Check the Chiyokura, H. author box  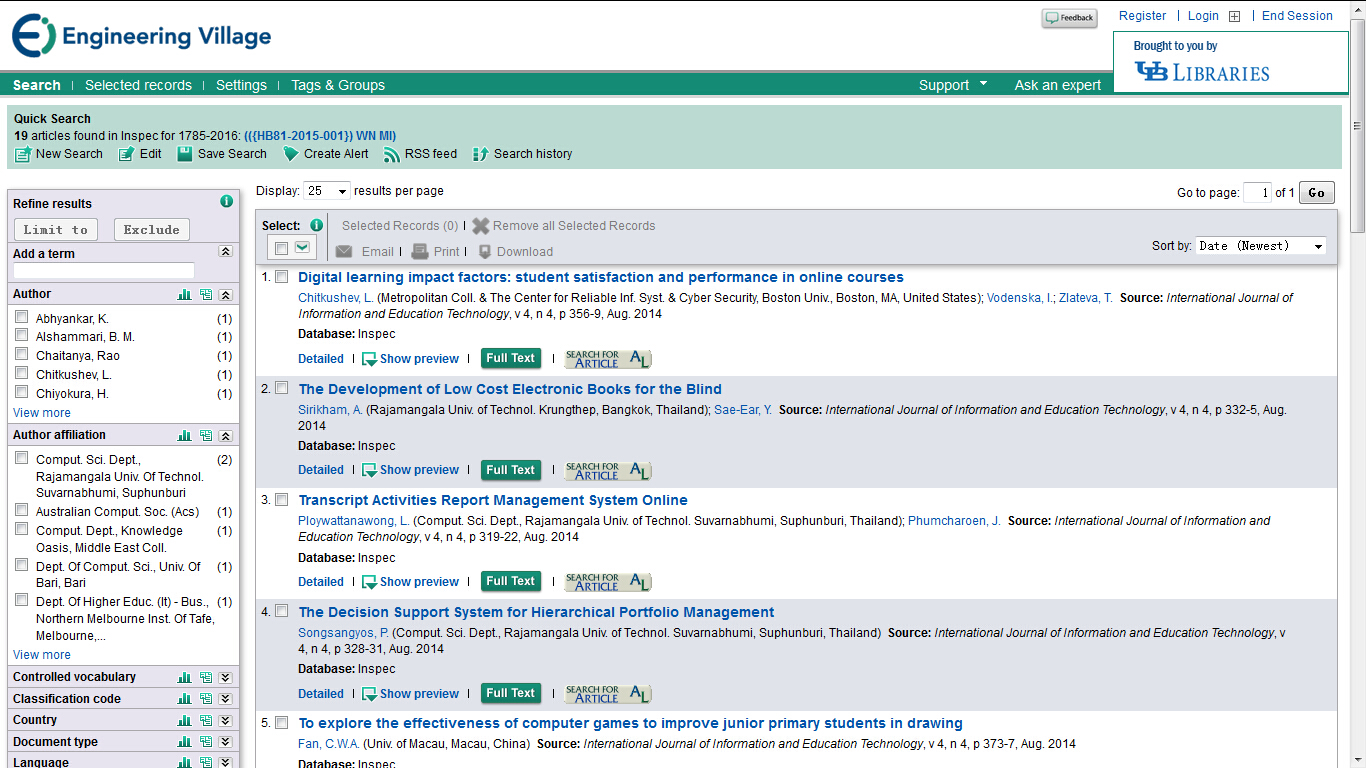[x=22, y=393]
